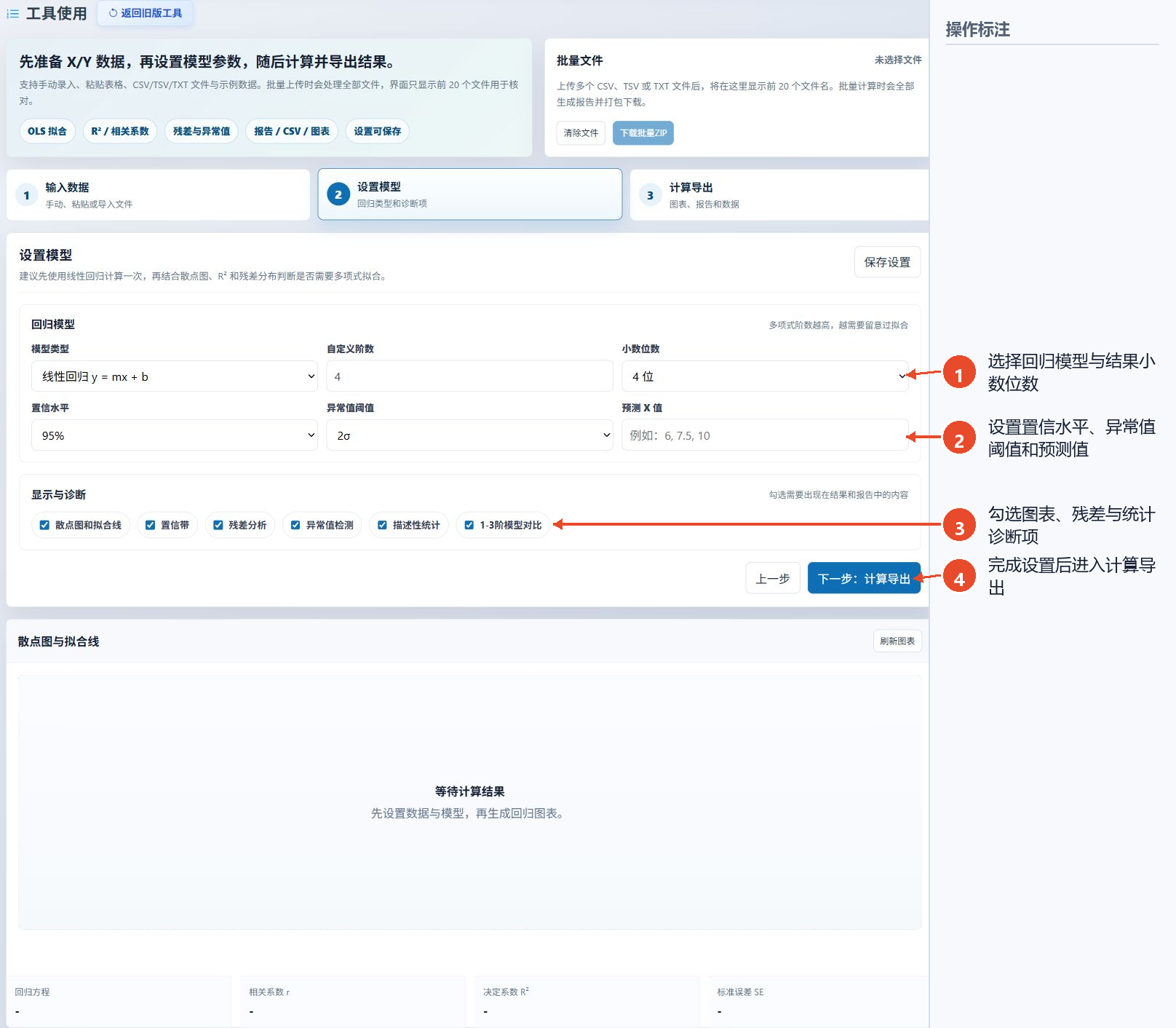
Task: Click the 残差与异常值 tag
Action: click(202, 131)
